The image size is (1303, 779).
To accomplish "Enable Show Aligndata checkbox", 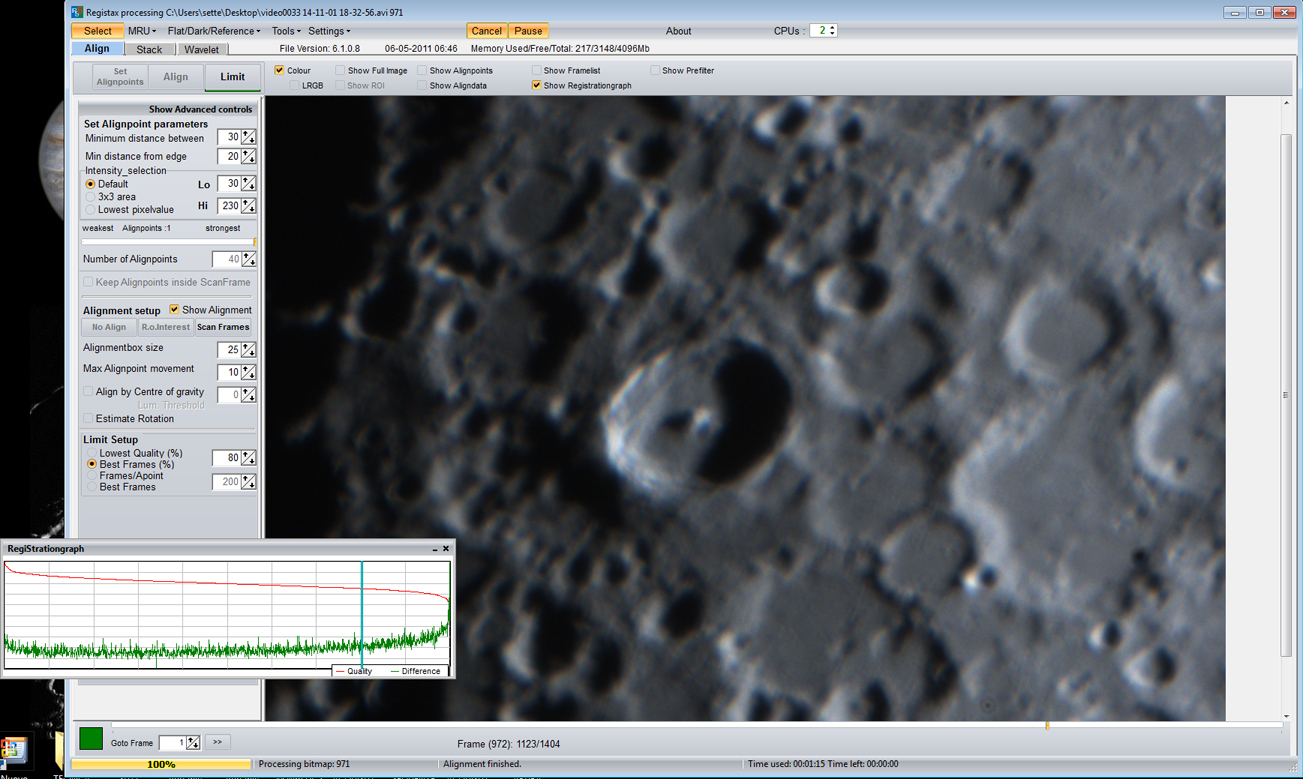I will [422, 86].
